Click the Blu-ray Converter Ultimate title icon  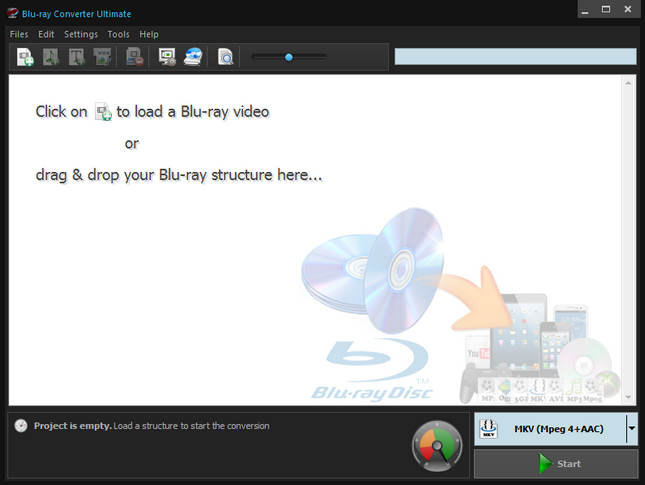(12, 13)
